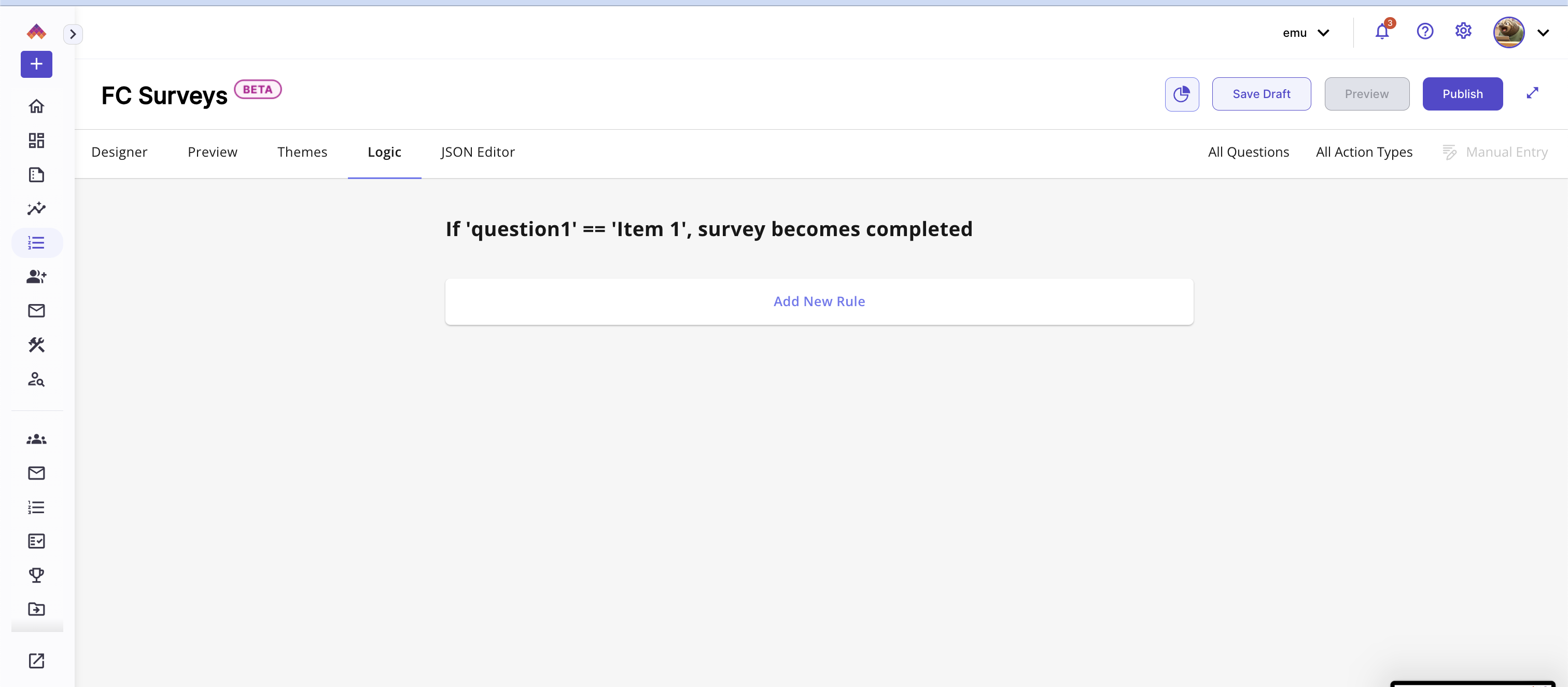Open the contact search section
This screenshot has width=1568, height=687.
click(36, 380)
